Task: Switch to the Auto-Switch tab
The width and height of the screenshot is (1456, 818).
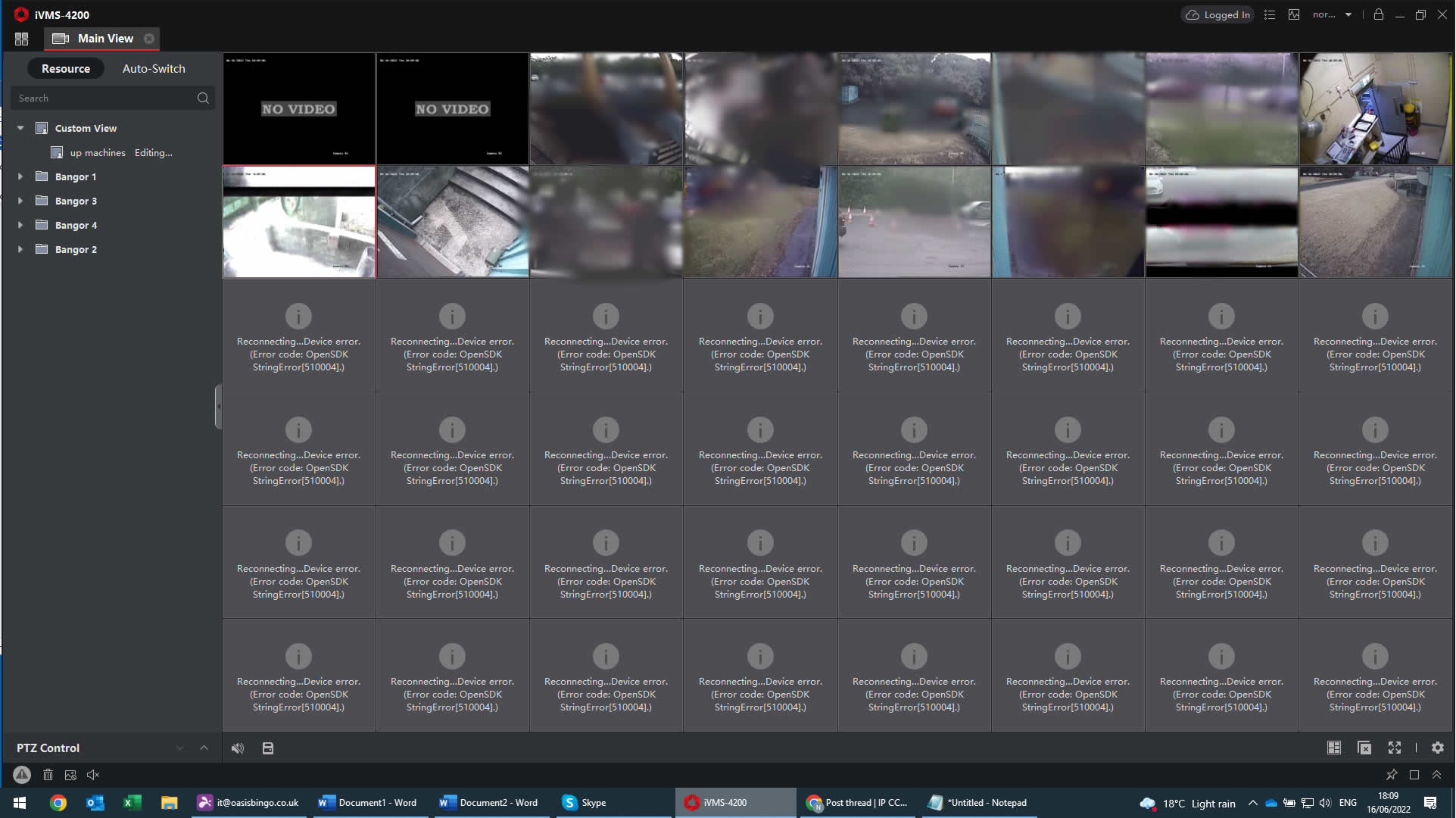Action: coord(154,69)
